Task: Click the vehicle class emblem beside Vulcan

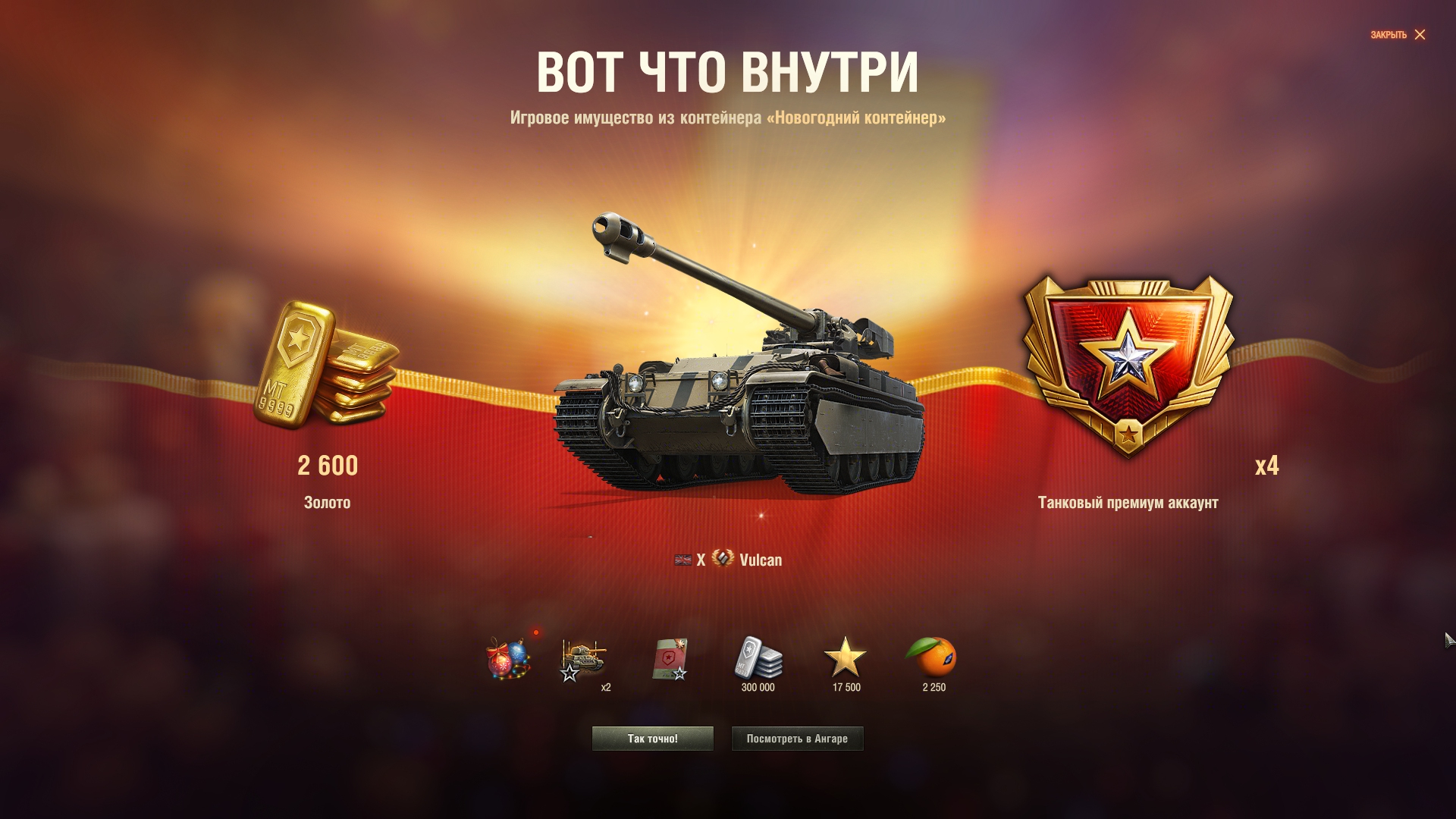Action: tap(723, 559)
